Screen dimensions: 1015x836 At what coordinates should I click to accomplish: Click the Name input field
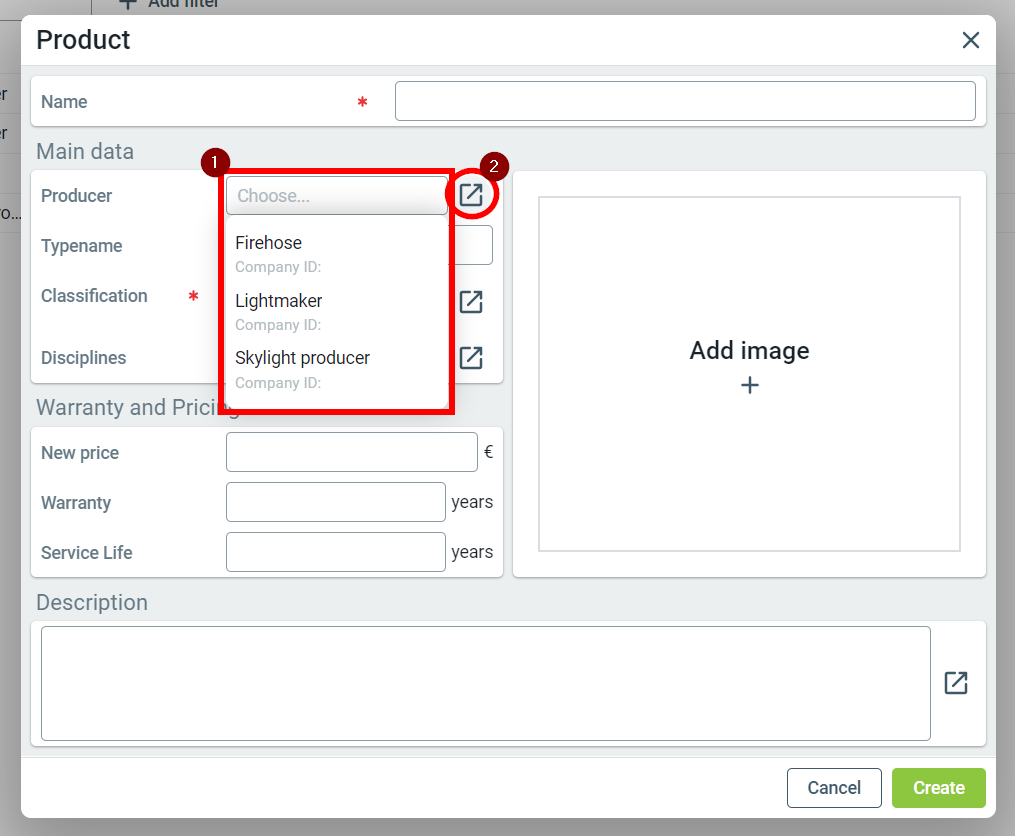(685, 101)
